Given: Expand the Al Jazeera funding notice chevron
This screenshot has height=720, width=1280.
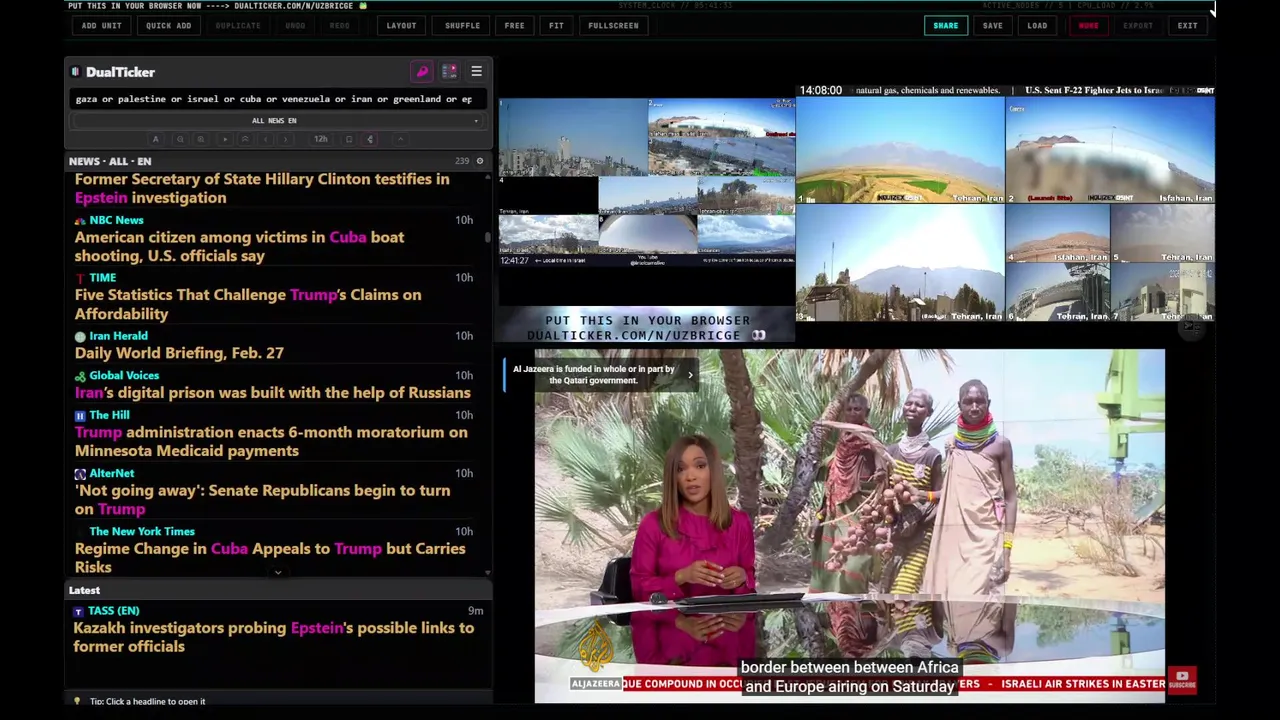Looking at the screenshot, I should click(x=690, y=375).
